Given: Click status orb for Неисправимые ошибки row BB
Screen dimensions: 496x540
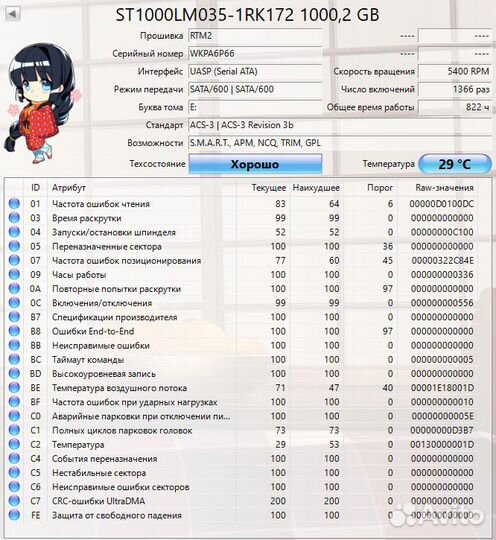Looking at the screenshot, I should (14, 345).
